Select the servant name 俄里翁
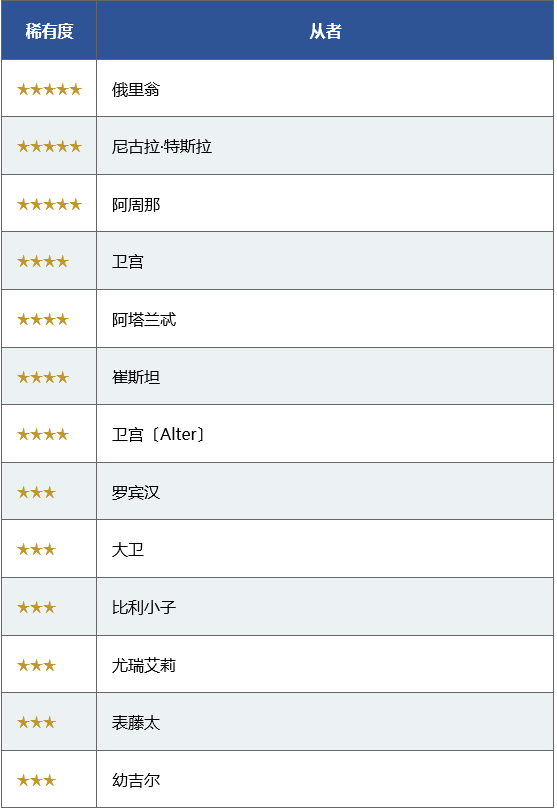Screen dimensions: 557x810 [x=136, y=89]
